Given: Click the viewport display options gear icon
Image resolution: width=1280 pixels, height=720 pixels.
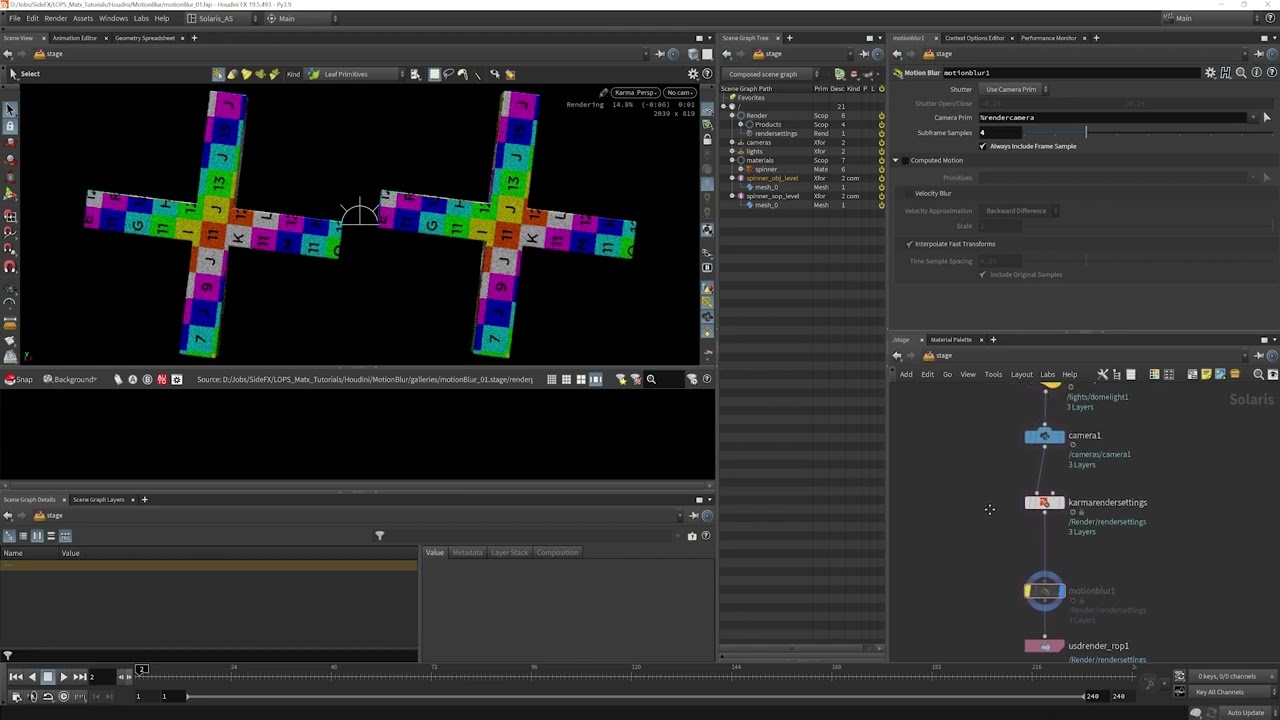Looking at the screenshot, I should 693,74.
